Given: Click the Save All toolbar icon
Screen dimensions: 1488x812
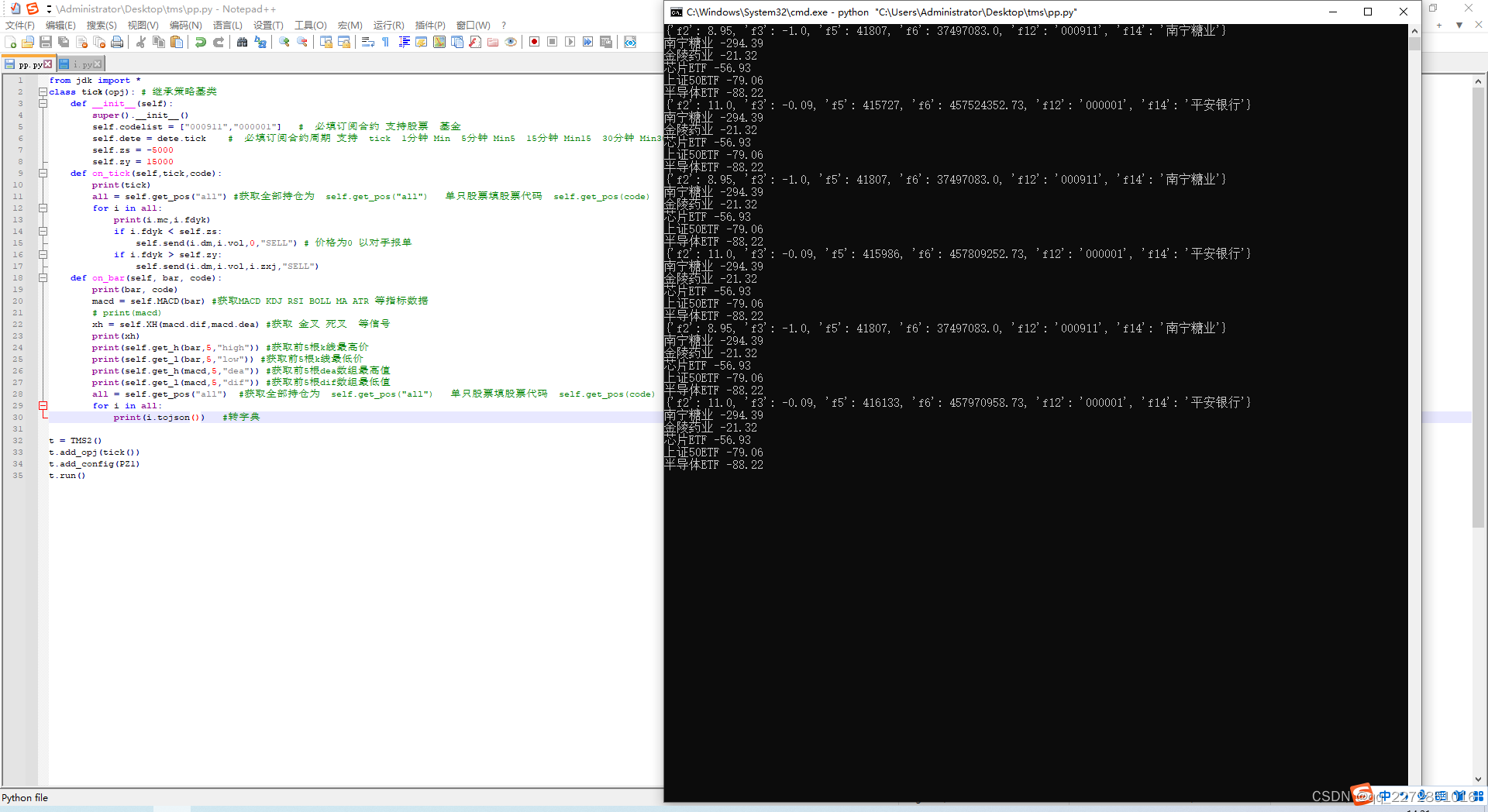Looking at the screenshot, I should point(64,42).
